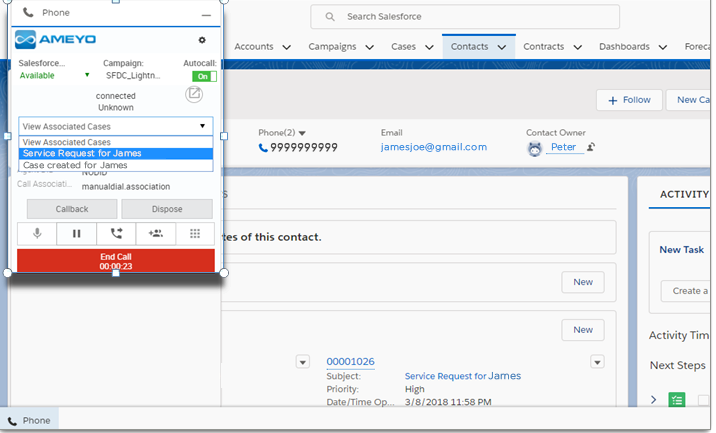This screenshot has width=716, height=433.
Task: Minimize the Phone softphone panel
Action: (x=206, y=16)
